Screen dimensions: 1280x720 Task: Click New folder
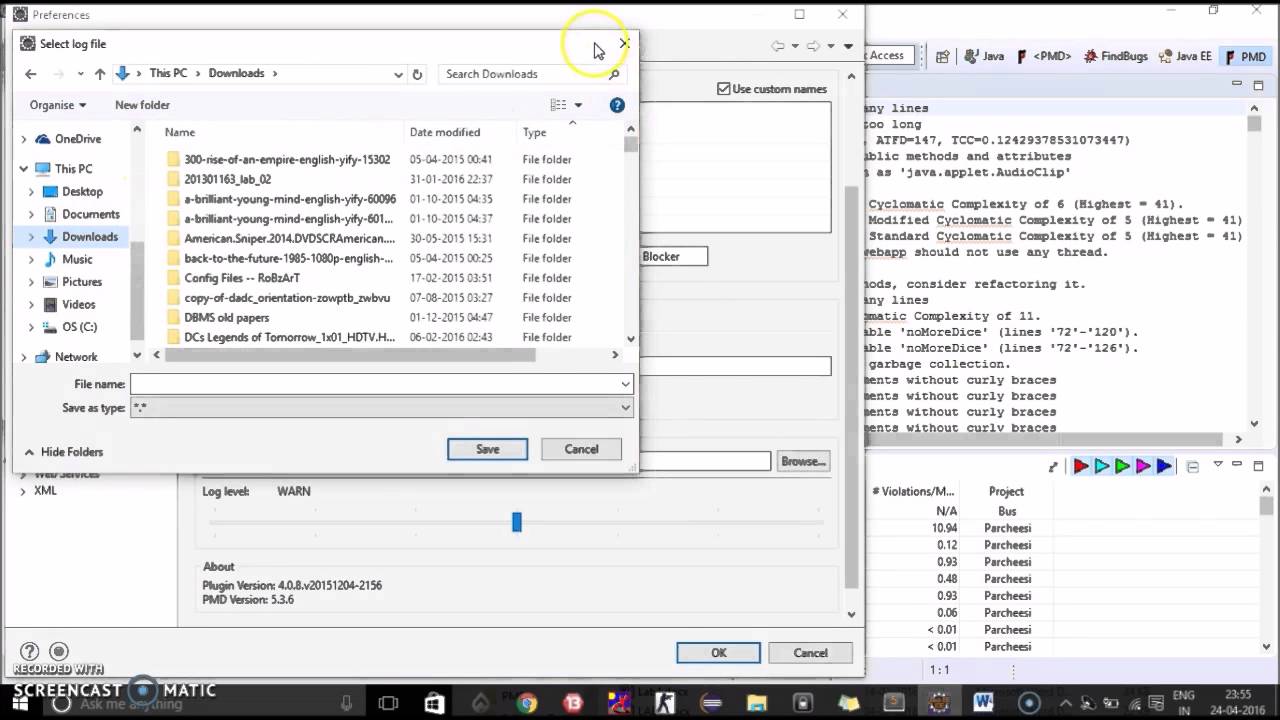click(x=142, y=105)
